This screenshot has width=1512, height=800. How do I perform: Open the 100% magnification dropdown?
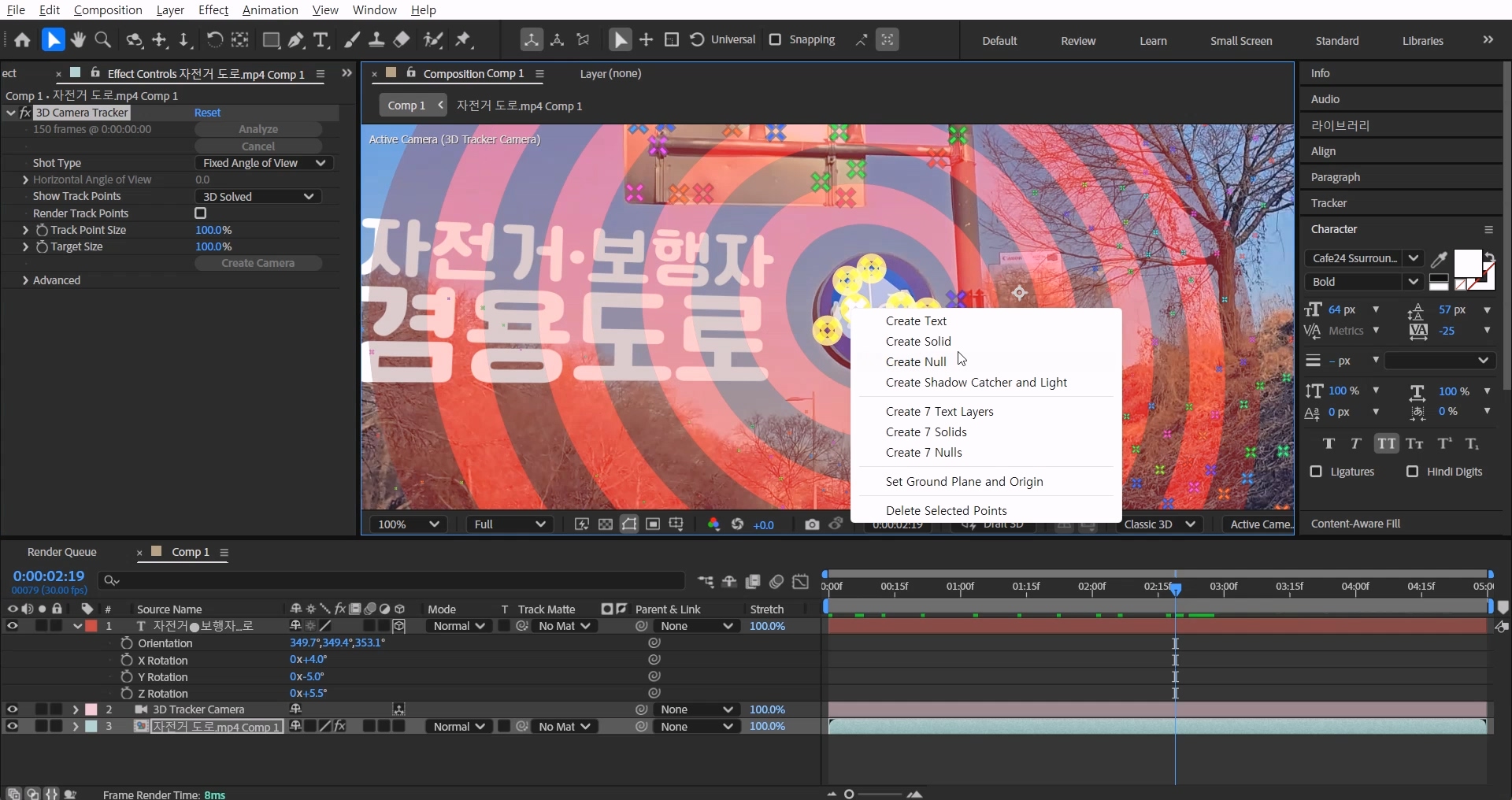408,524
